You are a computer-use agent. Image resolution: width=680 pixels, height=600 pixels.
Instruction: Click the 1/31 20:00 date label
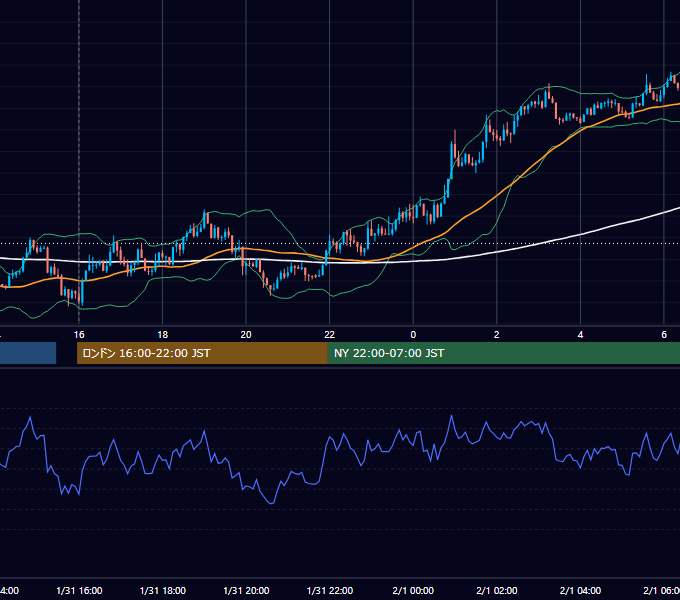click(246, 590)
